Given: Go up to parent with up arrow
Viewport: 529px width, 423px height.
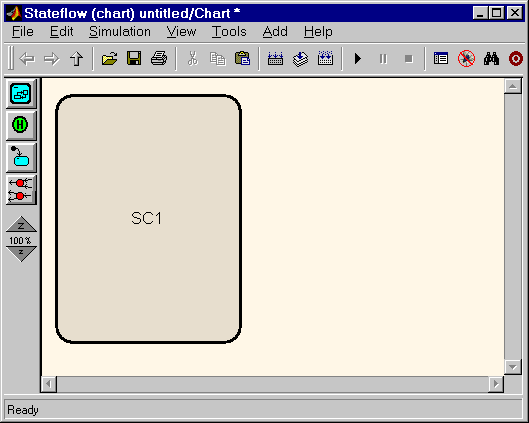Looking at the screenshot, I should coord(77,59).
